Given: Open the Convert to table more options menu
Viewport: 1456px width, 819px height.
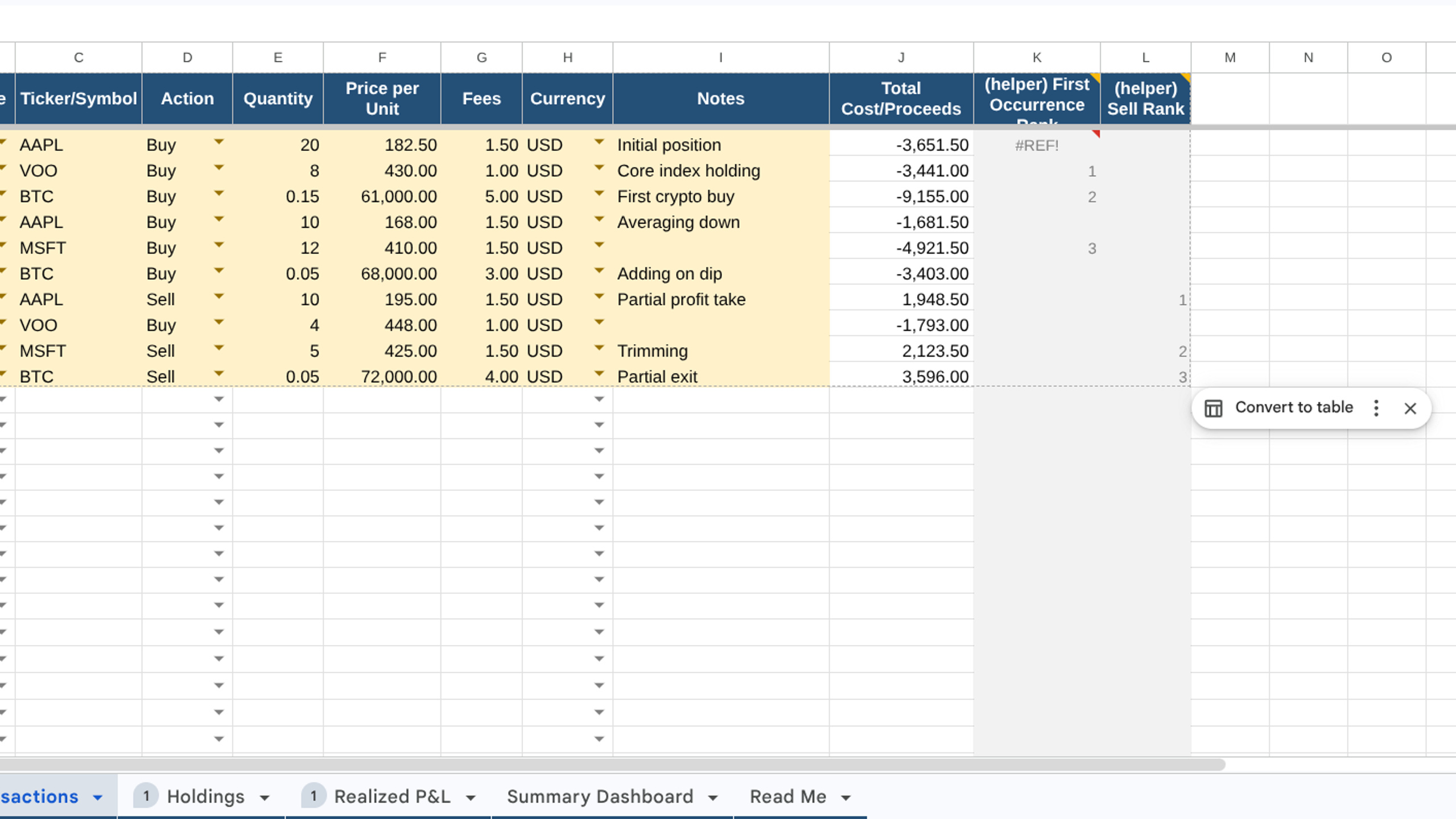Looking at the screenshot, I should click(x=1376, y=408).
